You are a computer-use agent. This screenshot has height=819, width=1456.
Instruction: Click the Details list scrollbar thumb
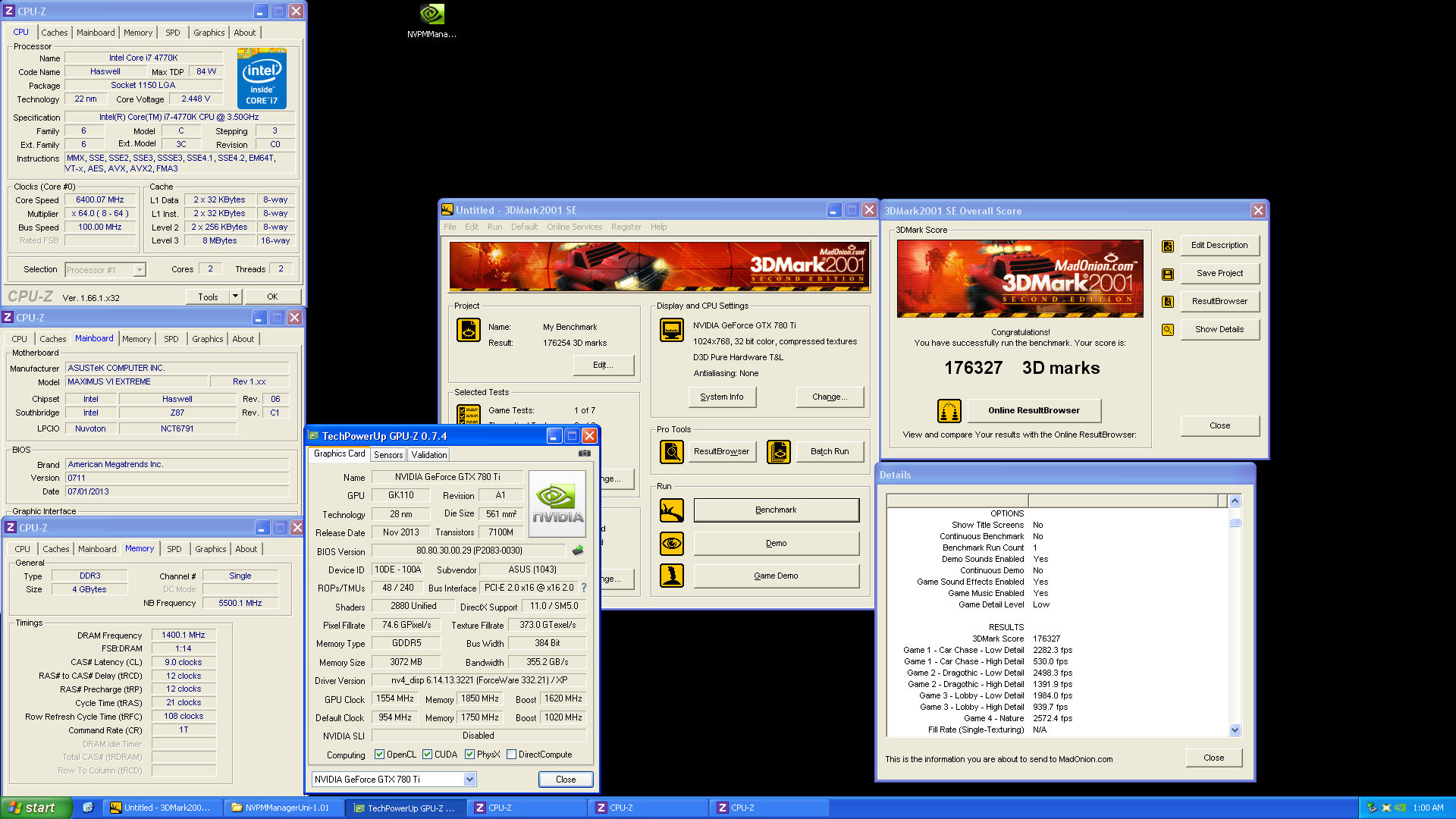(x=1235, y=522)
